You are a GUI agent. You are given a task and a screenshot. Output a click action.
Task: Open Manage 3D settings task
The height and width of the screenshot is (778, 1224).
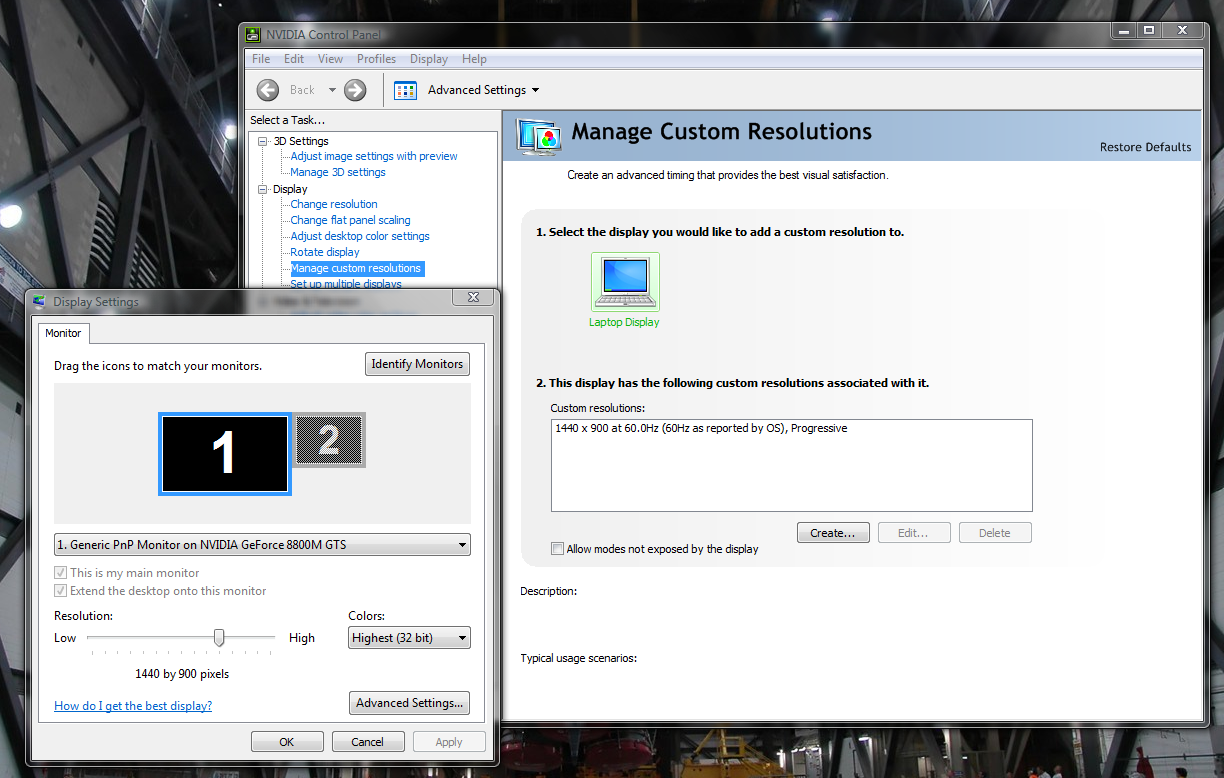click(x=338, y=172)
